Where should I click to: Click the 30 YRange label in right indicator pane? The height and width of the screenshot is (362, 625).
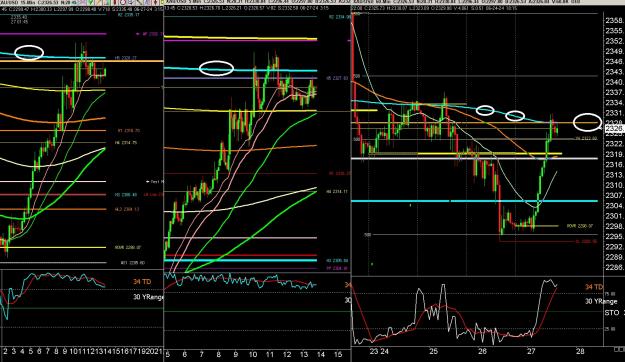pyautogui.click(x=601, y=301)
